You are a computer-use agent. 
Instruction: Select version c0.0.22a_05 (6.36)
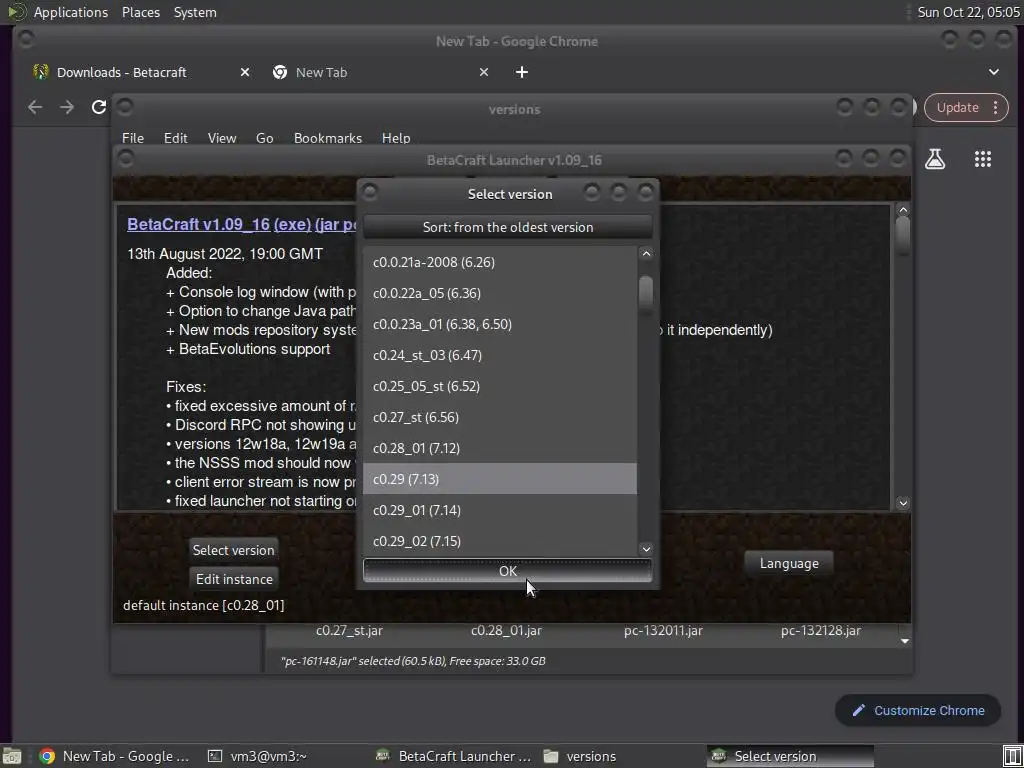tap(500, 293)
